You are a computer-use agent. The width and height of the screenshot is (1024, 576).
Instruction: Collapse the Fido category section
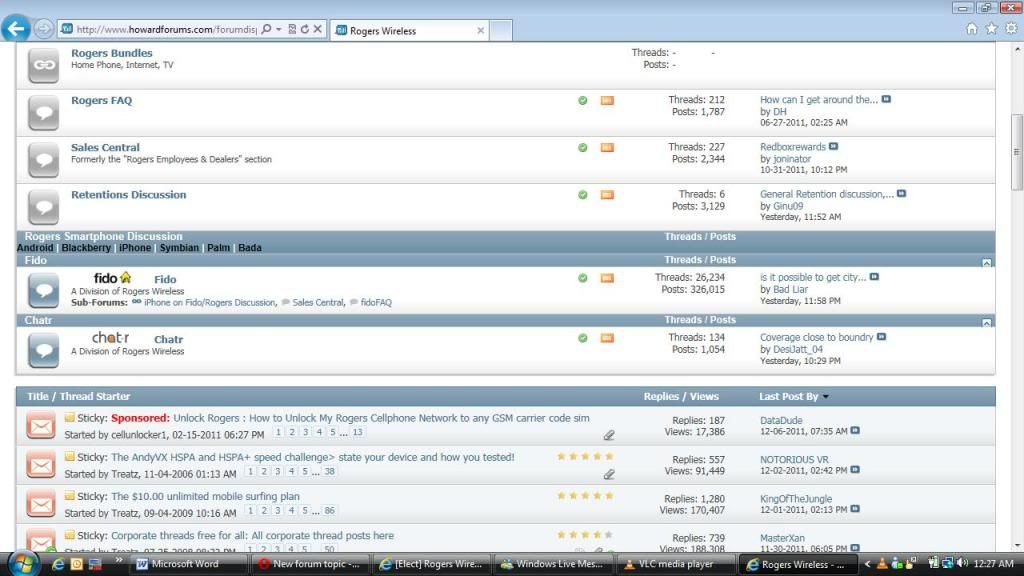tap(987, 262)
